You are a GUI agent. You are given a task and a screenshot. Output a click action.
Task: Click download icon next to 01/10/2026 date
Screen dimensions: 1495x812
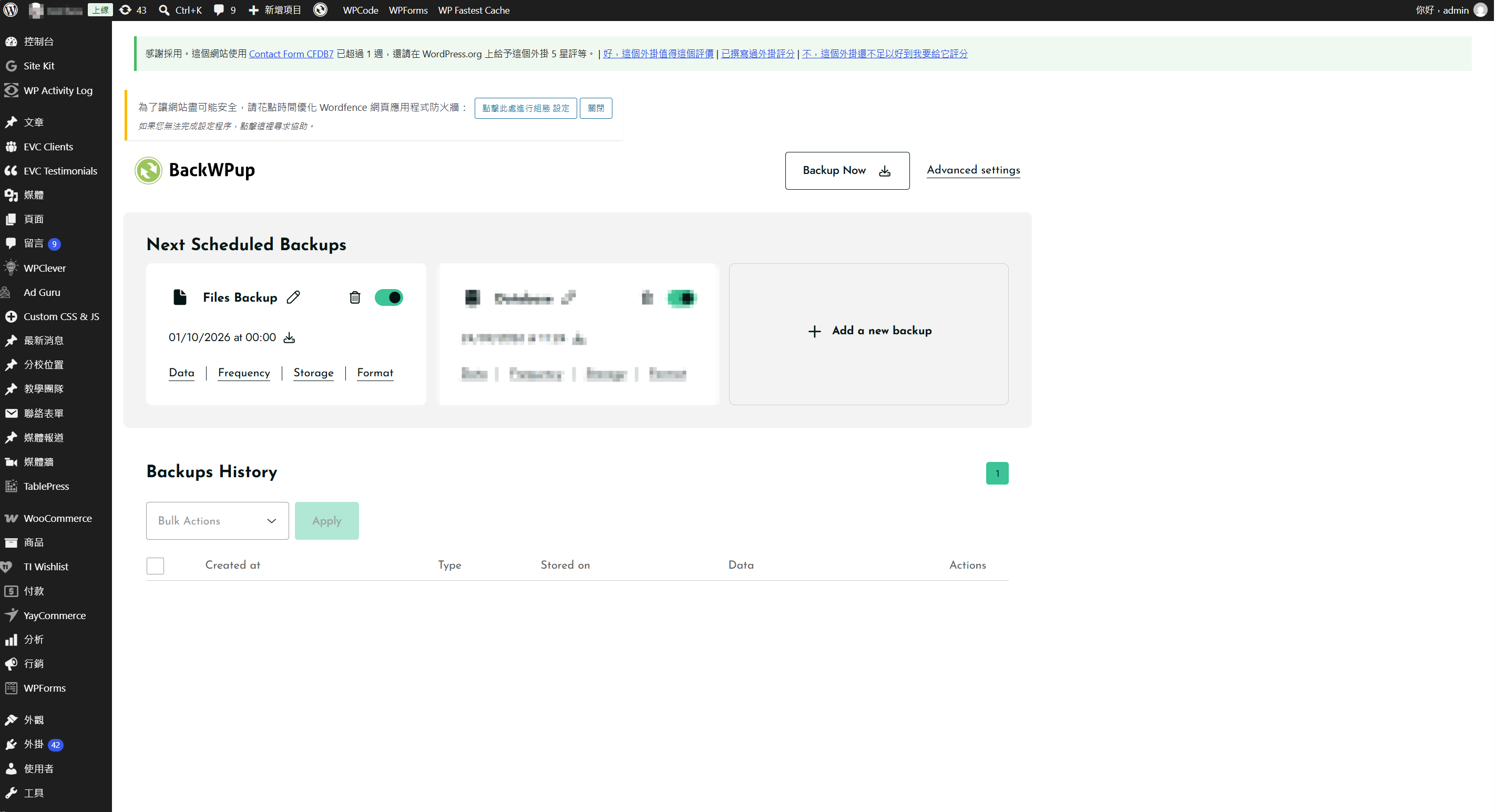[289, 338]
